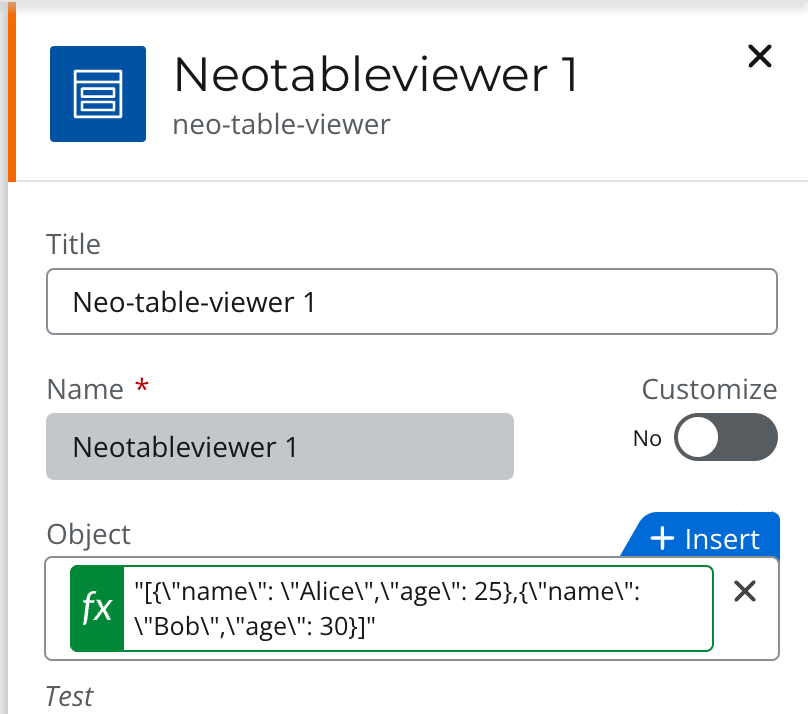
Task: Click the orange bar on panel edge
Action: click(x=12, y=100)
